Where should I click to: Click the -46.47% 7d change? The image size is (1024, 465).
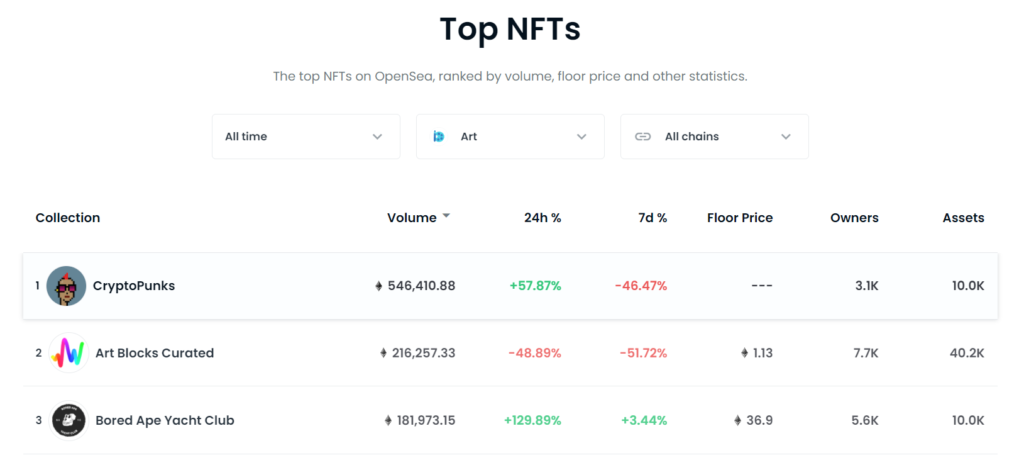[641, 286]
